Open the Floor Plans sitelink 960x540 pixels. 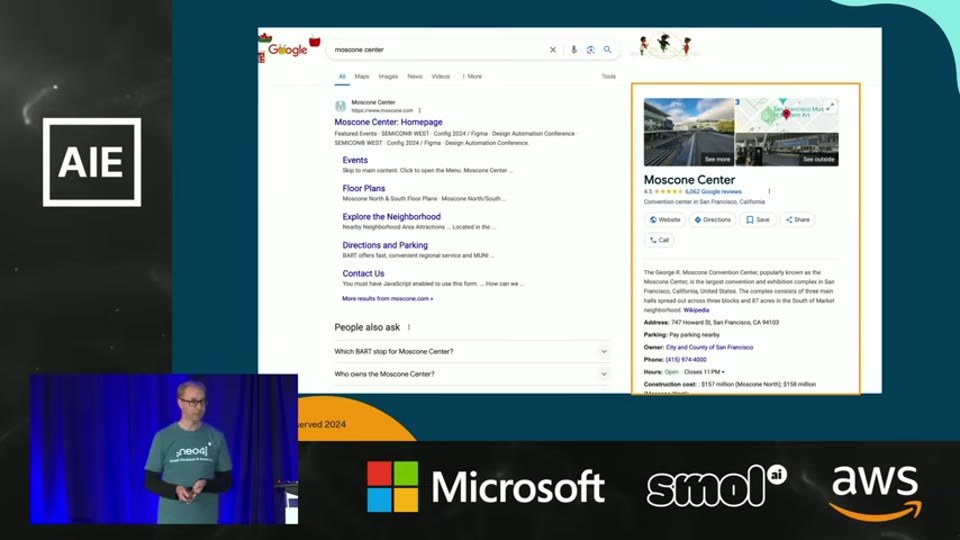[364, 189]
